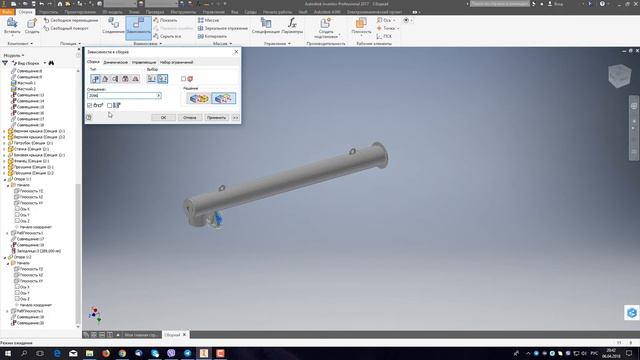Open Windows Start menu
Image resolution: width=640 pixels, height=360 pixels.
7,353
